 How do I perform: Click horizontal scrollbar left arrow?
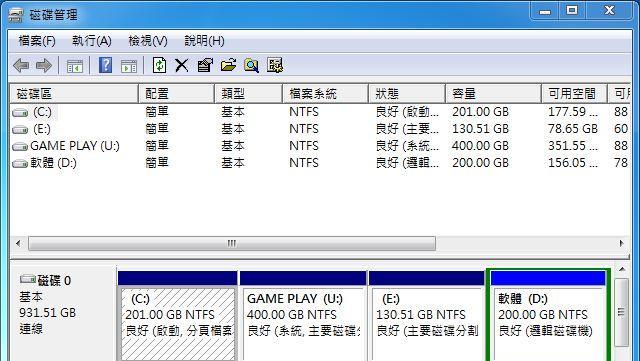[18, 243]
